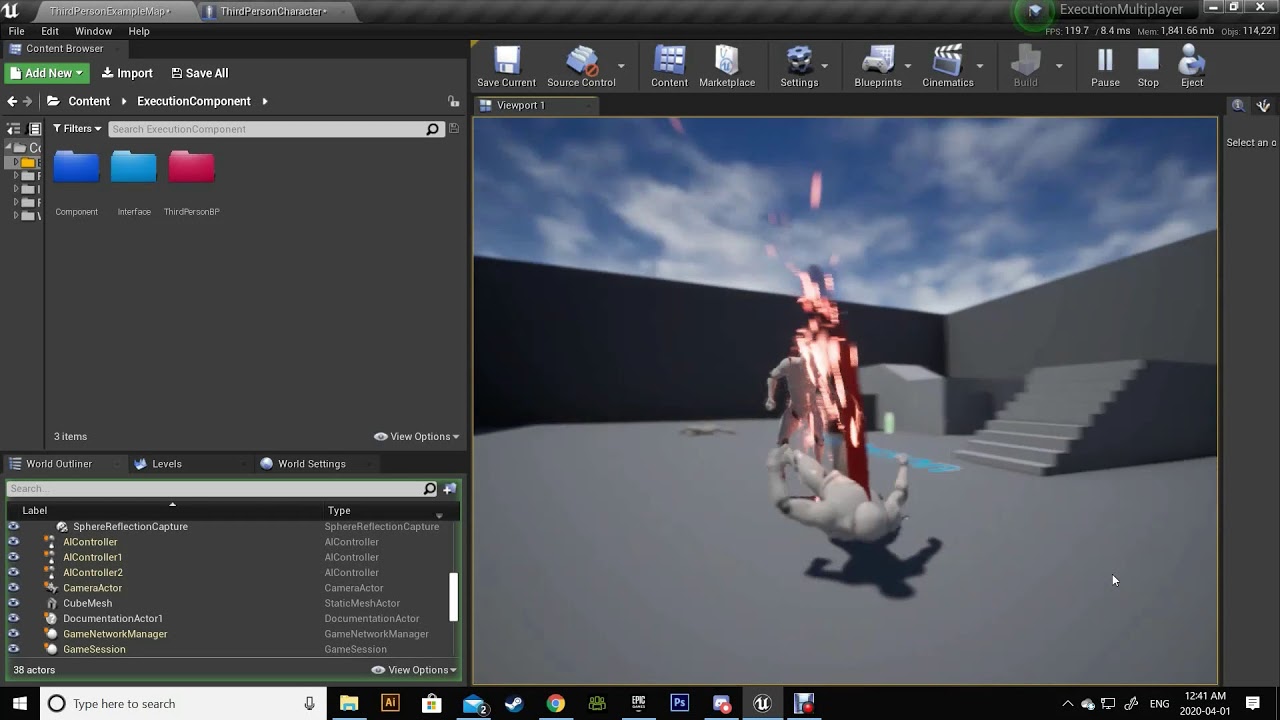Open Epic Games Launcher from taskbar

click(638, 704)
